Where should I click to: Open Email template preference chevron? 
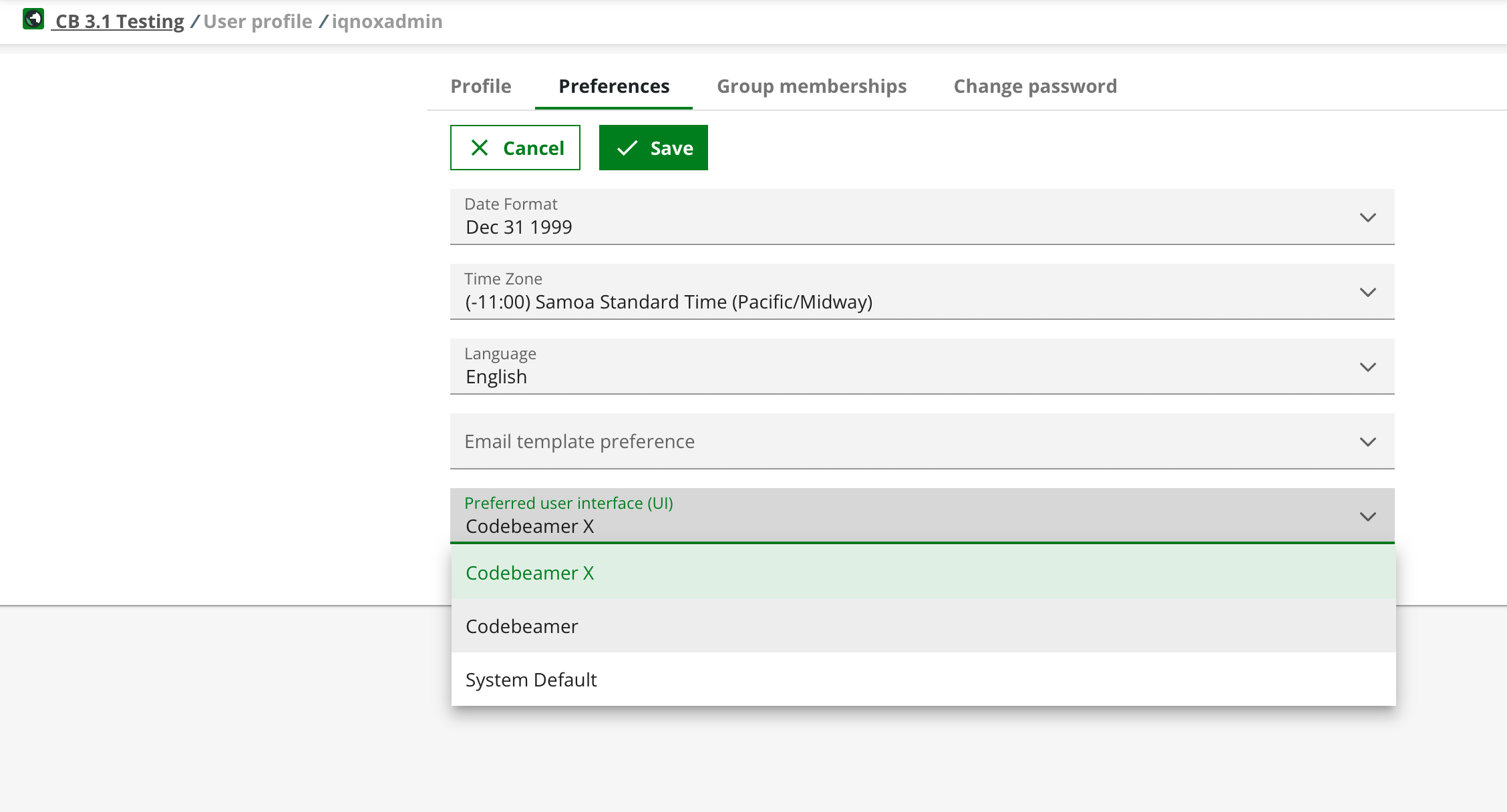(1367, 442)
